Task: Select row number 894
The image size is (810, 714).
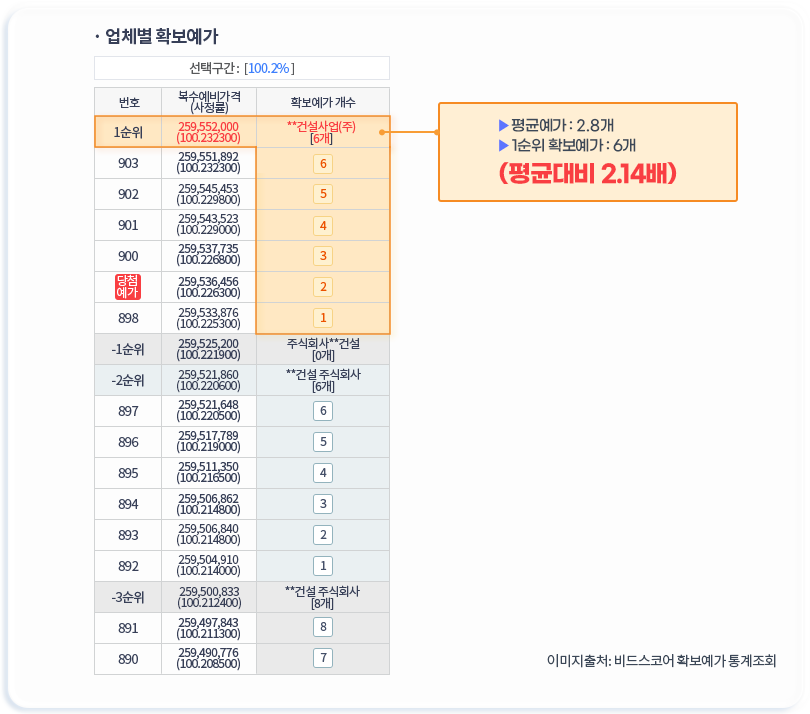Action: 128,504
